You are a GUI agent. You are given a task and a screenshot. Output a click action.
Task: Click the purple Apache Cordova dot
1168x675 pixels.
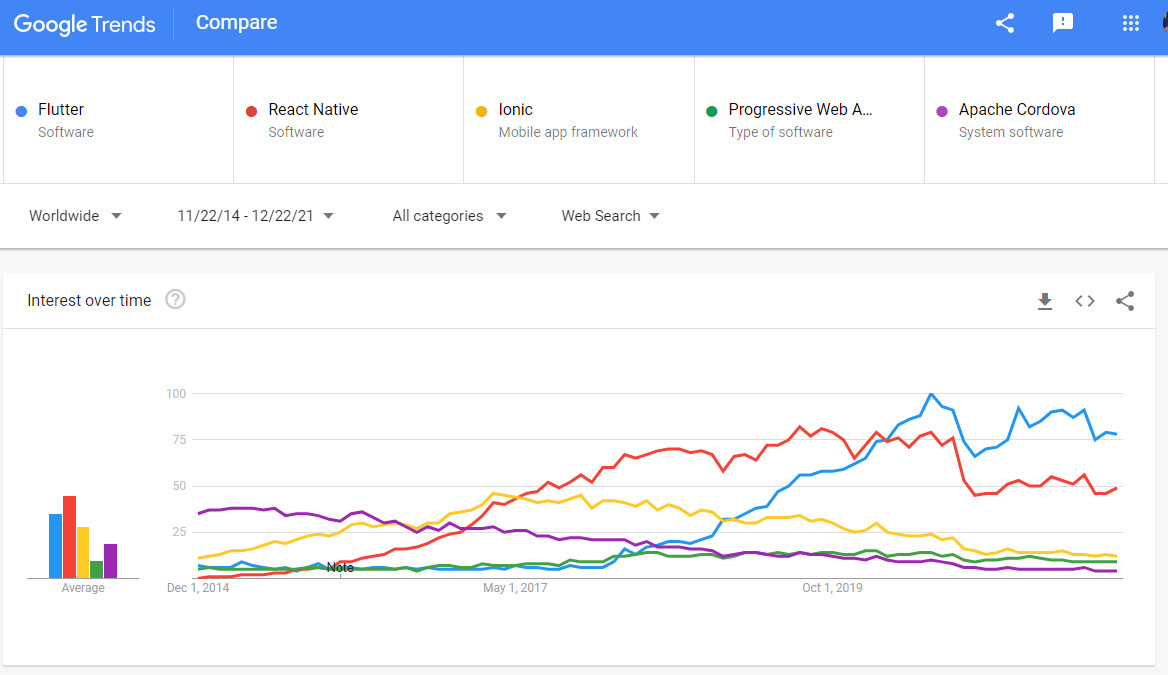[x=942, y=111]
